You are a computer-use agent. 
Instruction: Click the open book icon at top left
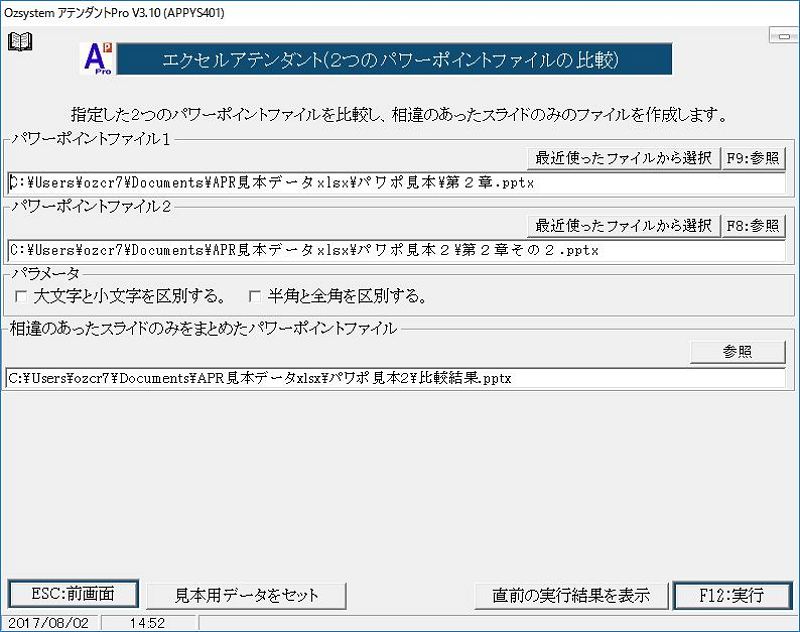tap(19, 41)
